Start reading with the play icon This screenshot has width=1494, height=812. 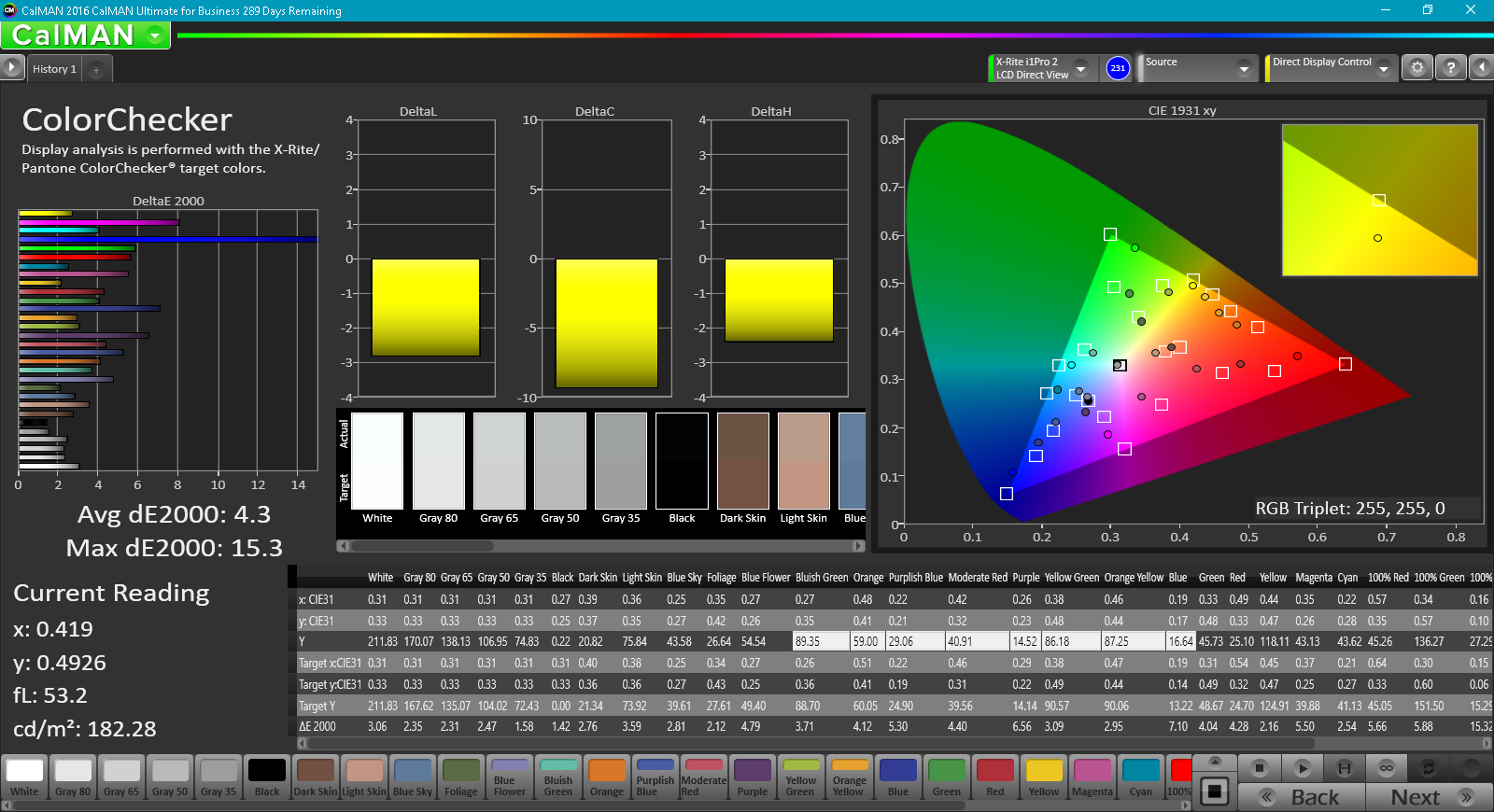coord(1302,768)
